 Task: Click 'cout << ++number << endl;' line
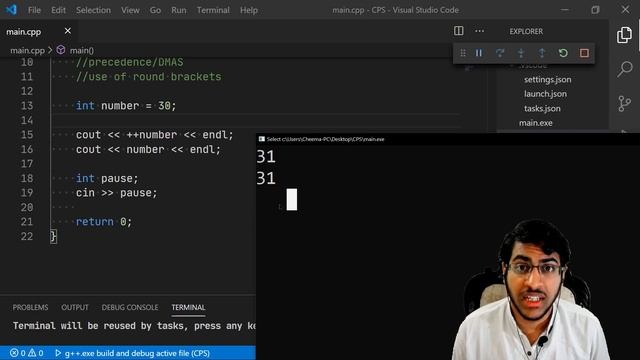(154, 135)
